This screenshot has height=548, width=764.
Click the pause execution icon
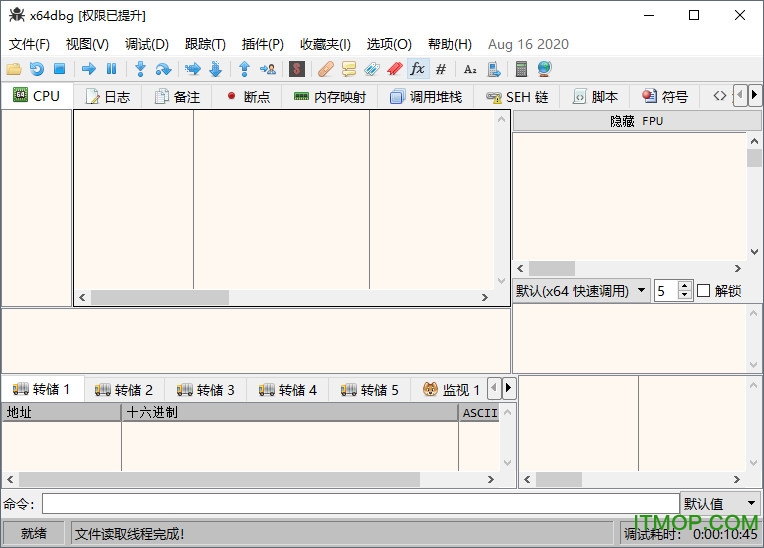coord(111,69)
